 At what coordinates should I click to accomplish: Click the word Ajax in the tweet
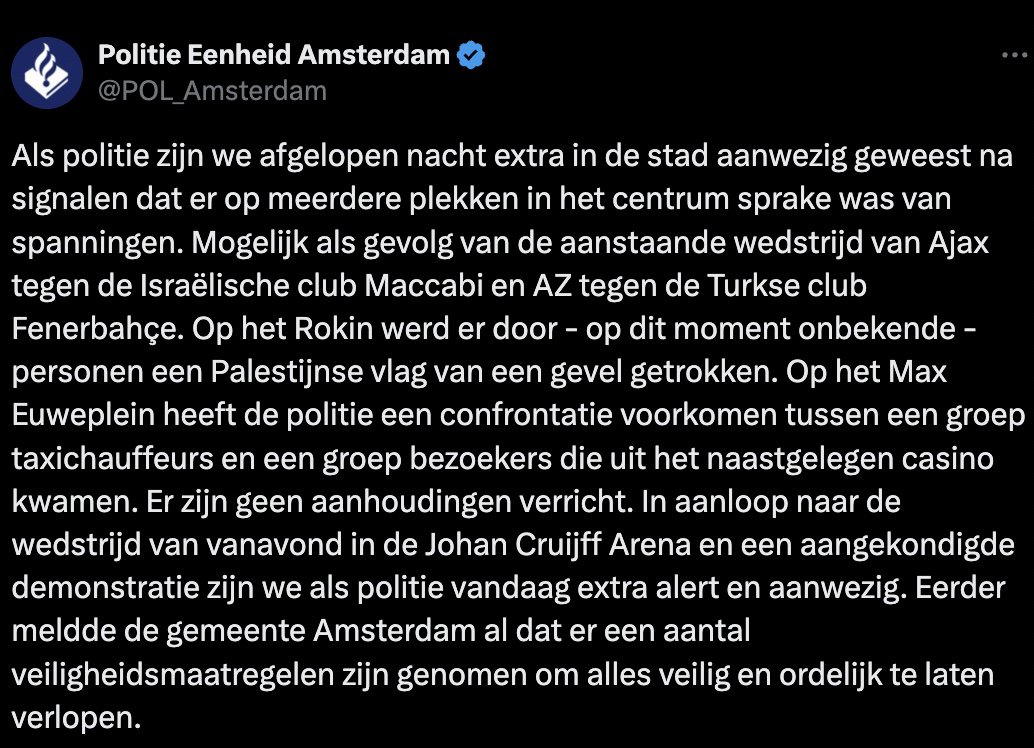[x=961, y=242]
